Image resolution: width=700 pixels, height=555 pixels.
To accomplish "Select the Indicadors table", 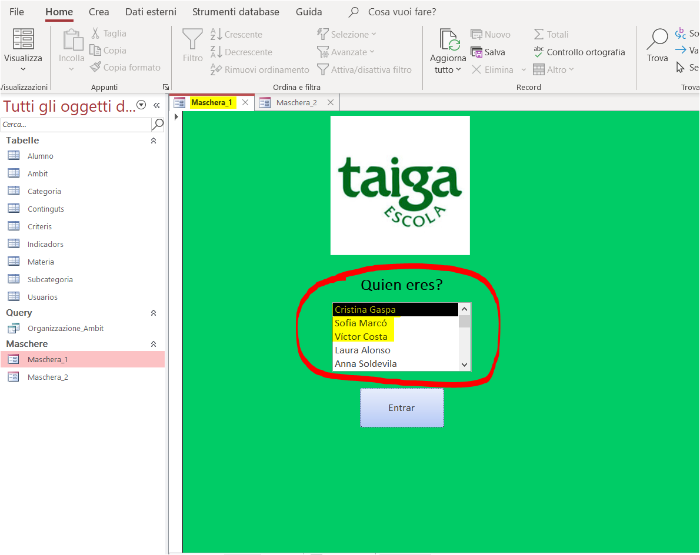I will point(45,244).
